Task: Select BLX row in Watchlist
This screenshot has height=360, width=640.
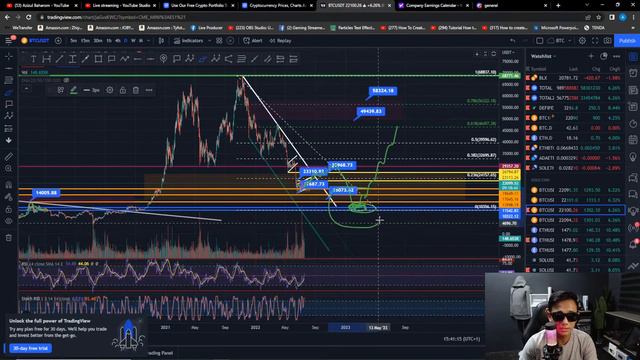Action: click(x=575, y=78)
